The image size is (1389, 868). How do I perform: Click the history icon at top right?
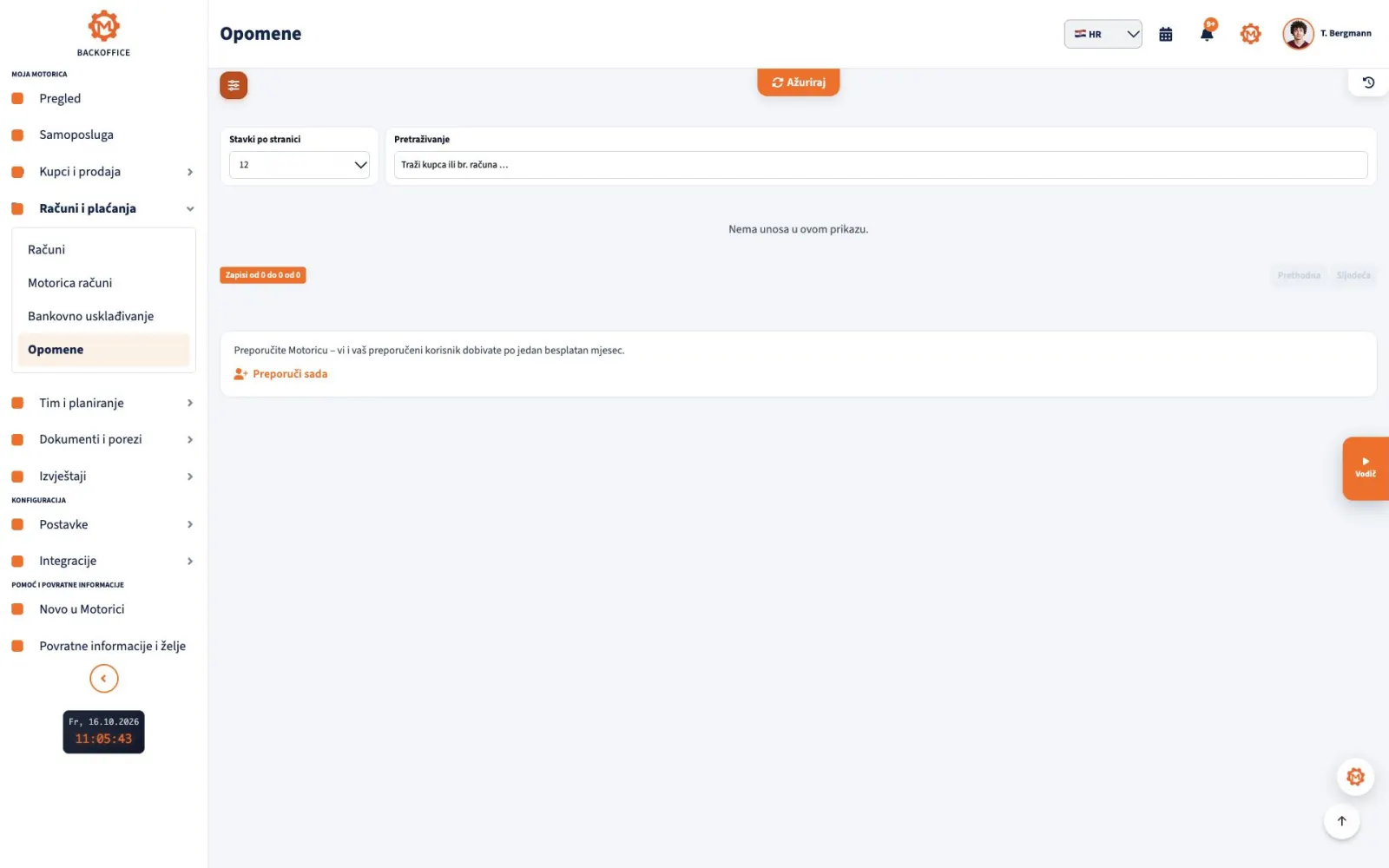1368,82
